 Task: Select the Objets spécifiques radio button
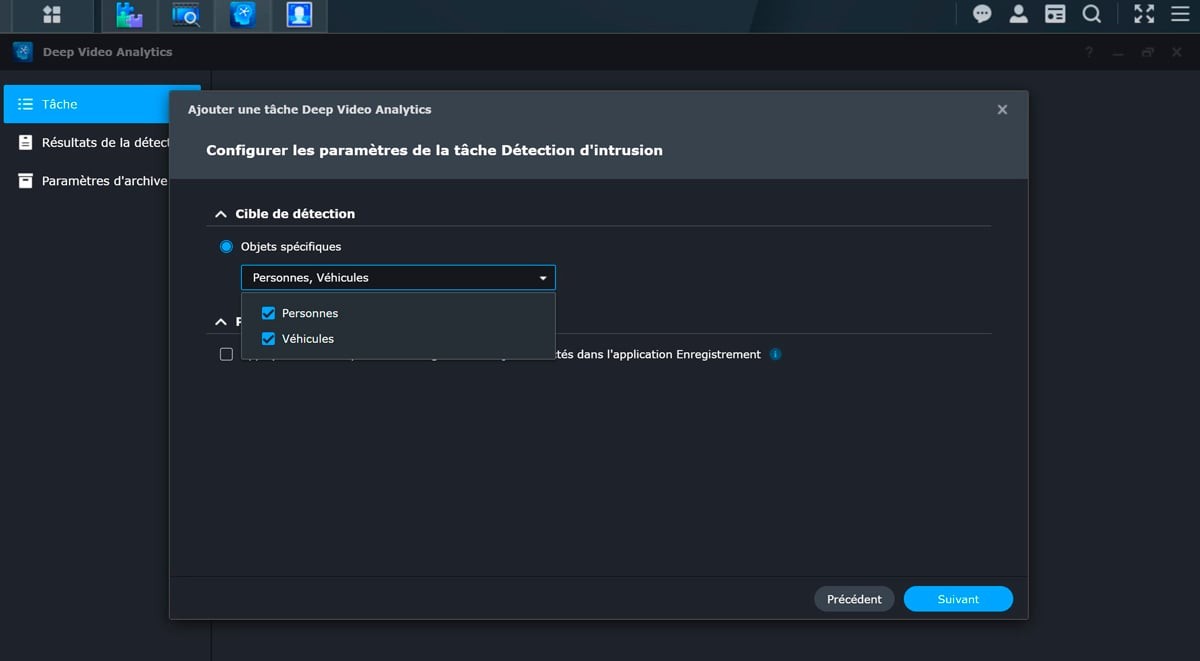point(226,246)
